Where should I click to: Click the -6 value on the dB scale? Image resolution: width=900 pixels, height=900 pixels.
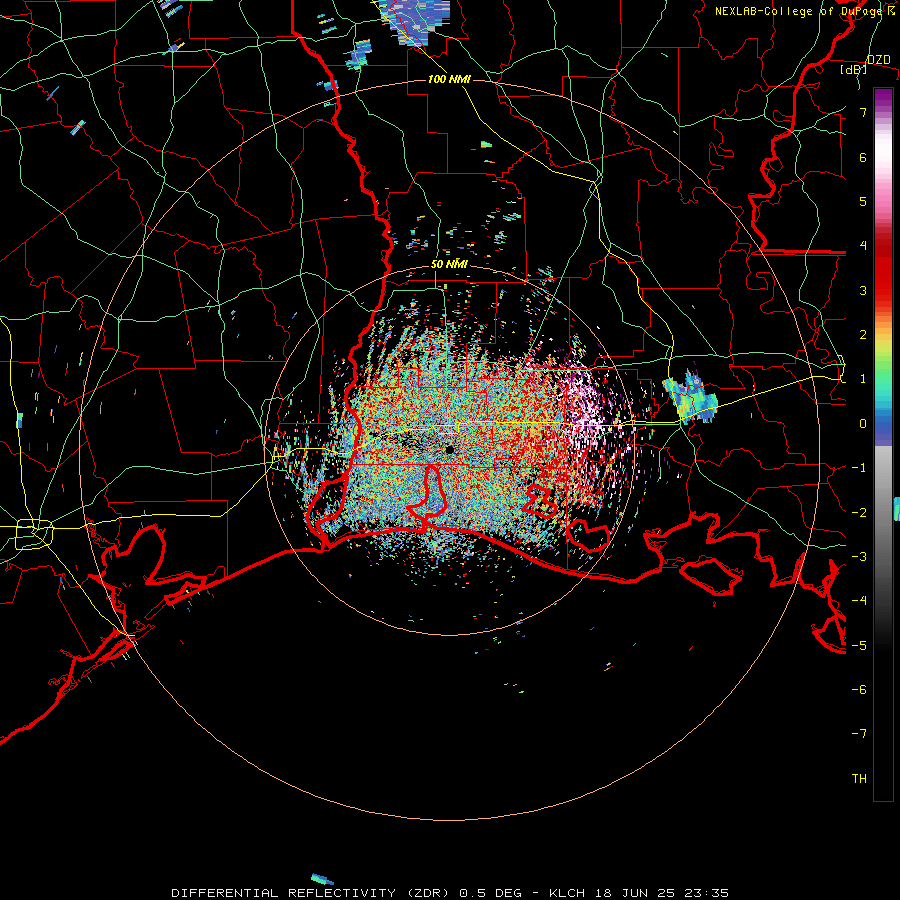tap(859, 690)
